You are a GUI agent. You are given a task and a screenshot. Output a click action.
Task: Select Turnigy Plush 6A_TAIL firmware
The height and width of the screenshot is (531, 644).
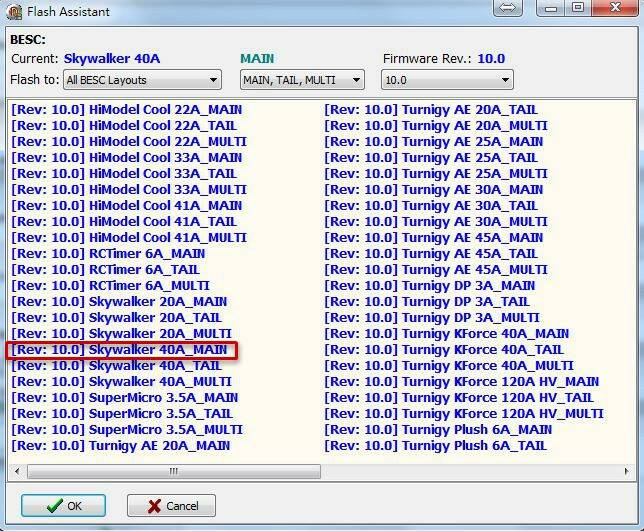[436, 446]
